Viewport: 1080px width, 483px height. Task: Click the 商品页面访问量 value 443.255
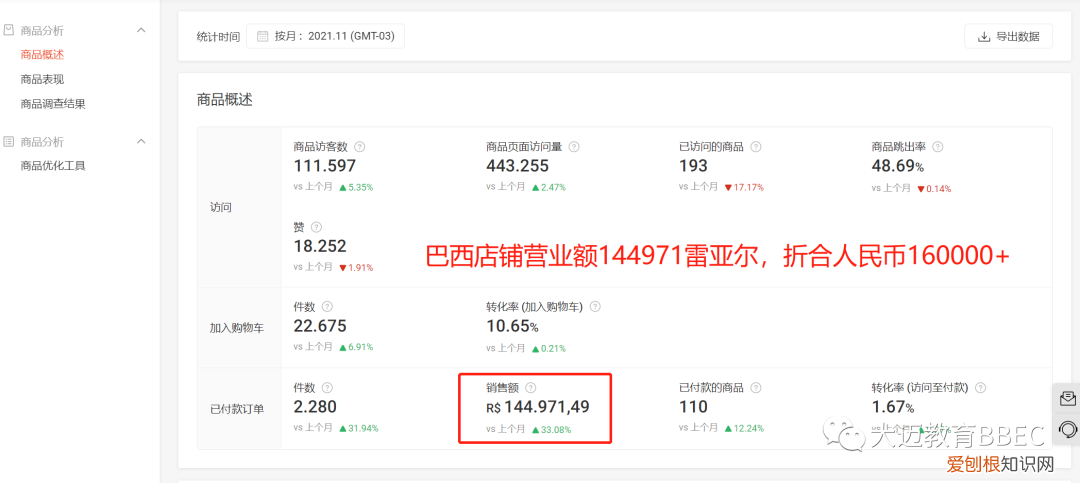click(x=517, y=166)
